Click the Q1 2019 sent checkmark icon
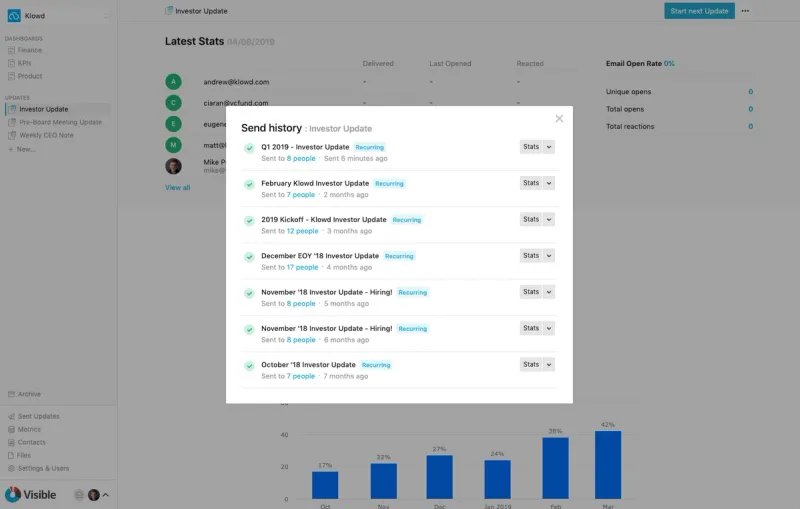The width and height of the screenshot is (800, 509). (249, 148)
